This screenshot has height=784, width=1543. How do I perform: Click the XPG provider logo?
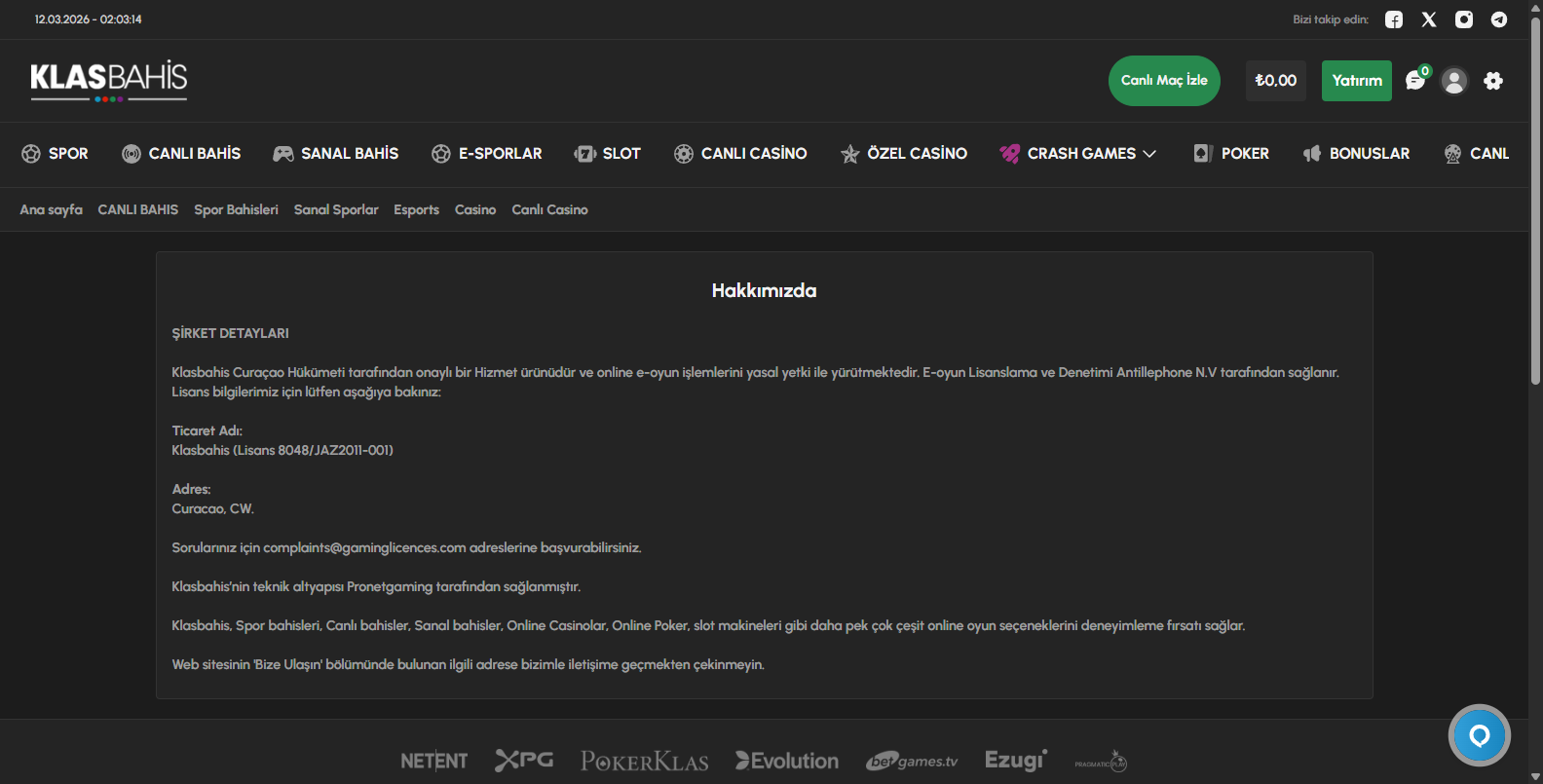coord(524,760)
